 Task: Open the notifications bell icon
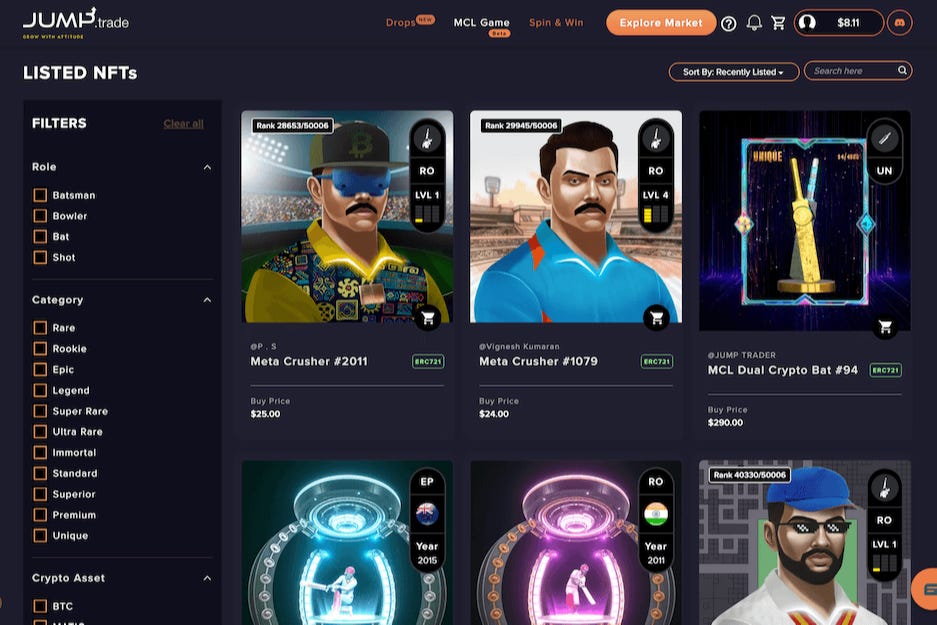[x=754, y=23]
